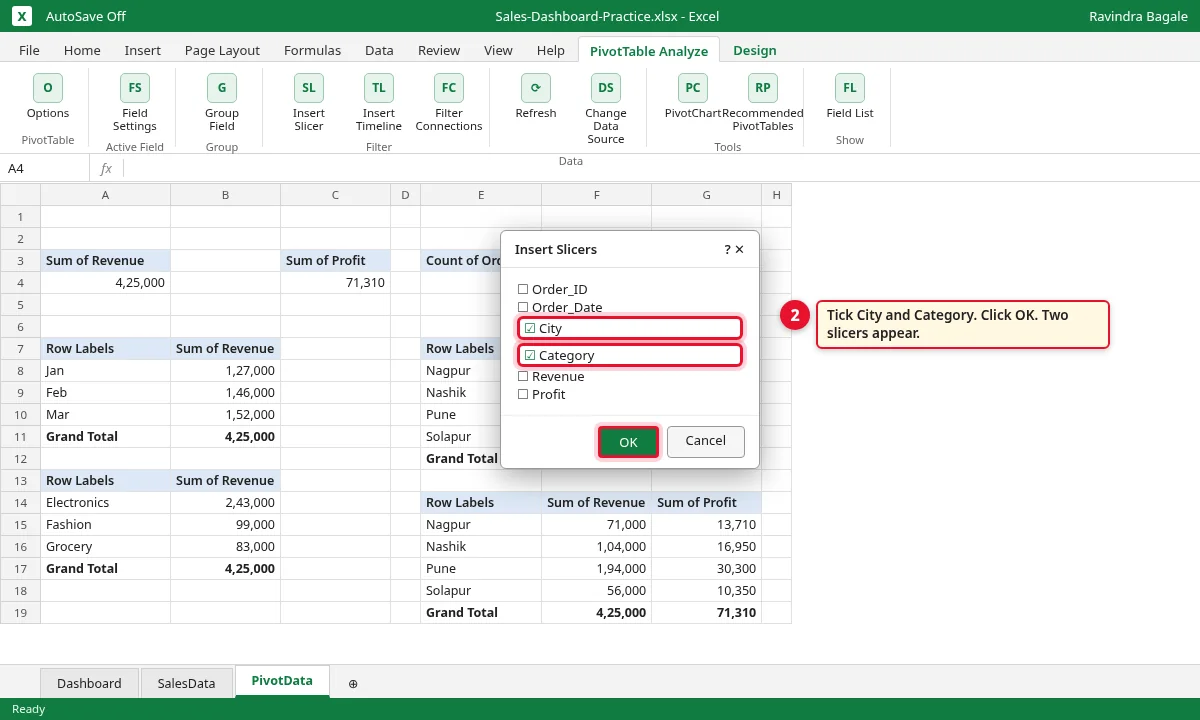Screen dimensions: 1200x720
Task: Select cell with value 71,310 in column C
Action: [x=336, y=282]
